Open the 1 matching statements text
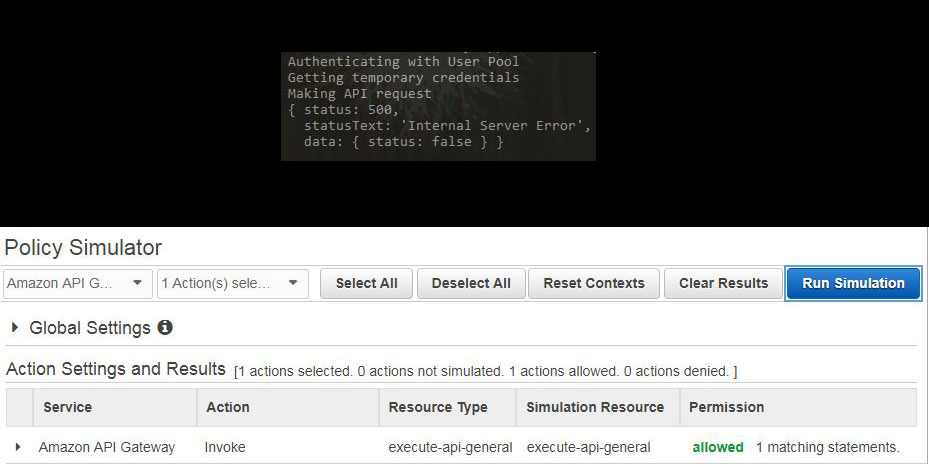 (828, 447)
